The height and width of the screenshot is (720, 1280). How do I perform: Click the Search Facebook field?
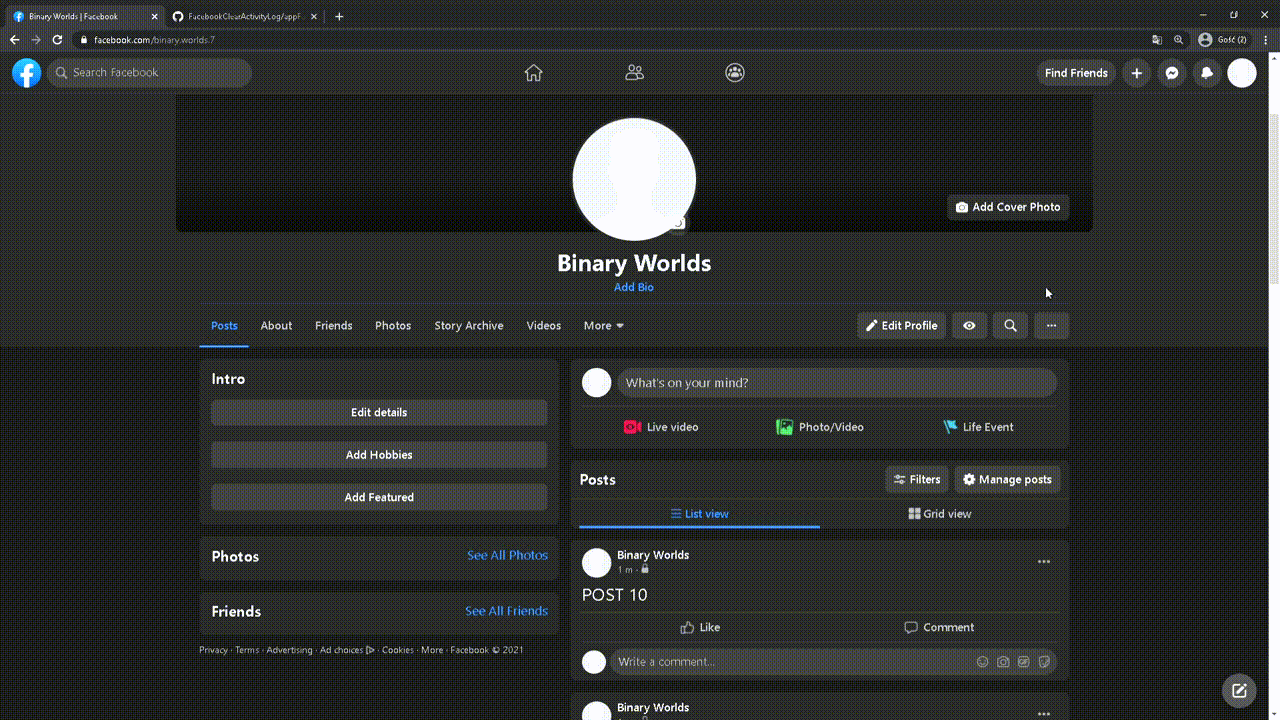[149, 73]
